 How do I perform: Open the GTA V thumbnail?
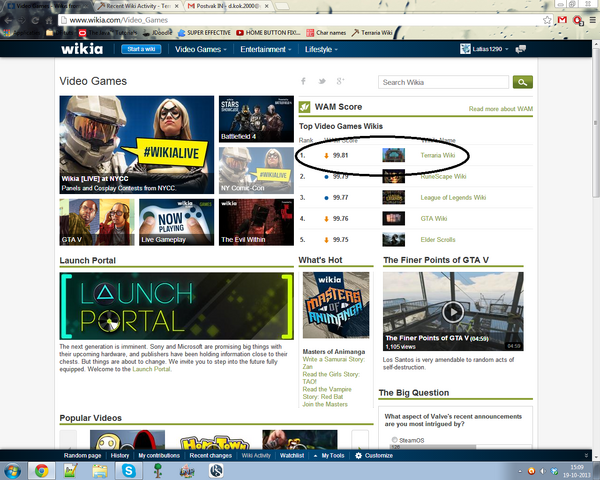pyautogui.click(x=97, y=222)
